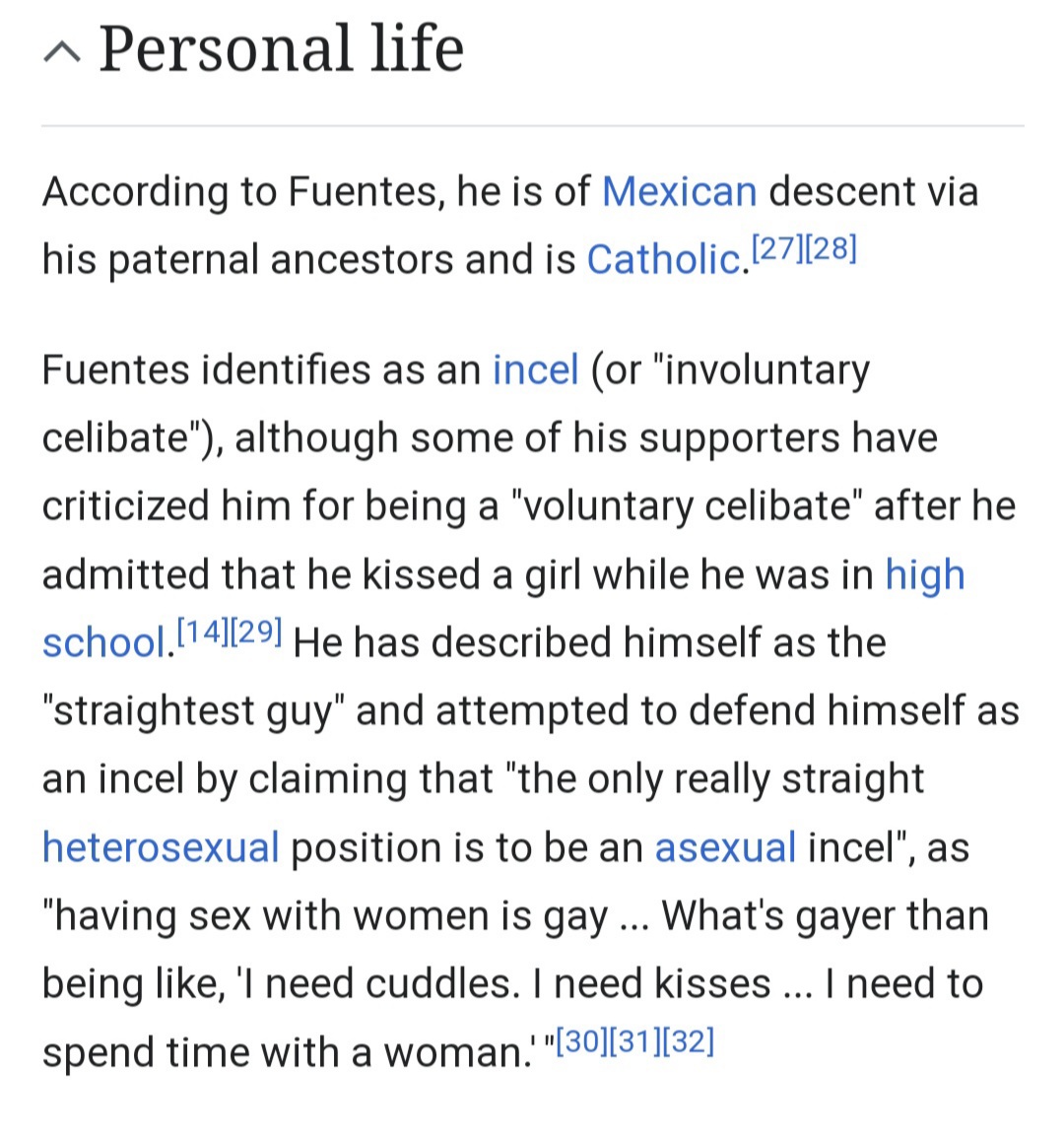The image size is (1064, 1136).
Task: Open citation reference 29
Action: click(256, 632)
